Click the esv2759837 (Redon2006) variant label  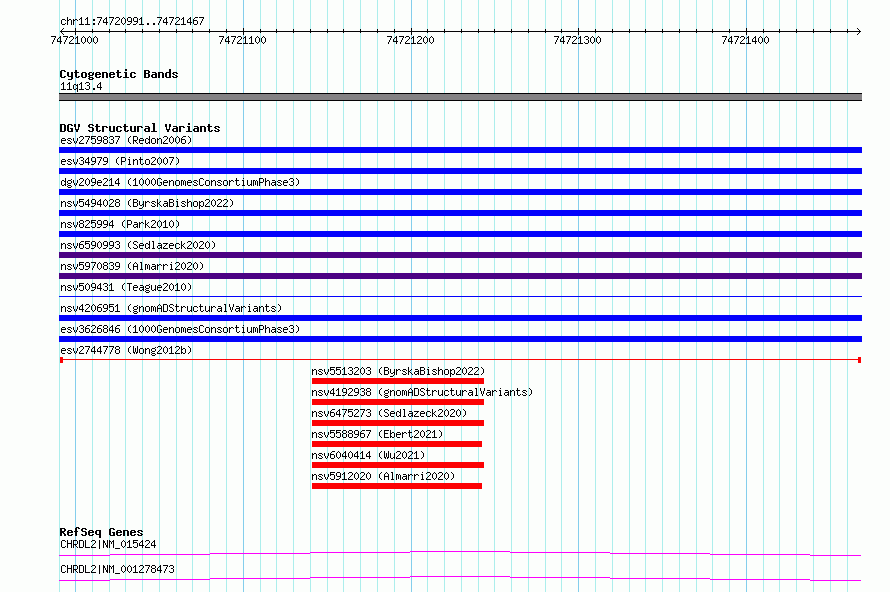(x=126, y=140)
